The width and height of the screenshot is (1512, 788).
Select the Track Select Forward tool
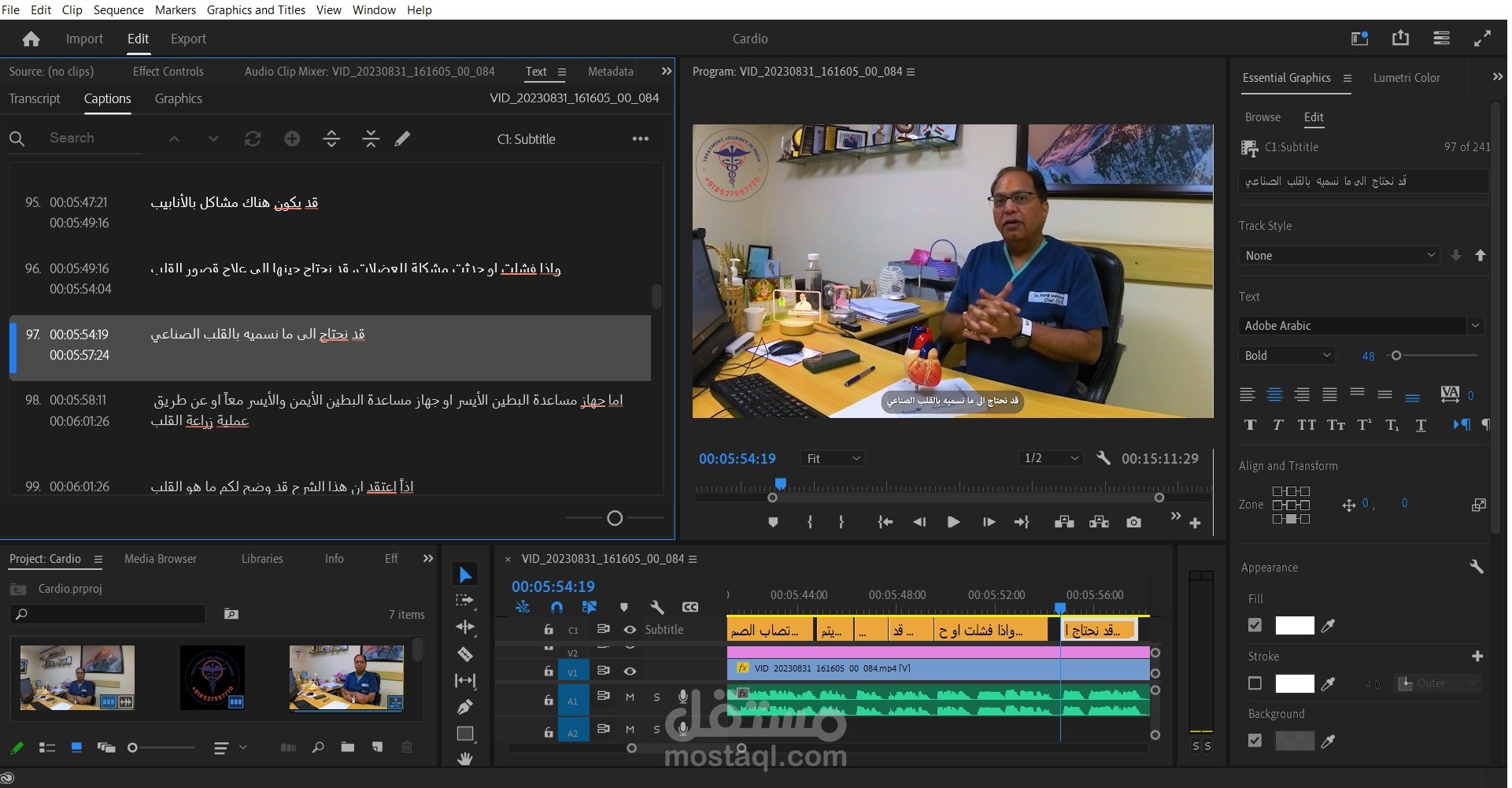pyautogui.click(x=465, y=601)
